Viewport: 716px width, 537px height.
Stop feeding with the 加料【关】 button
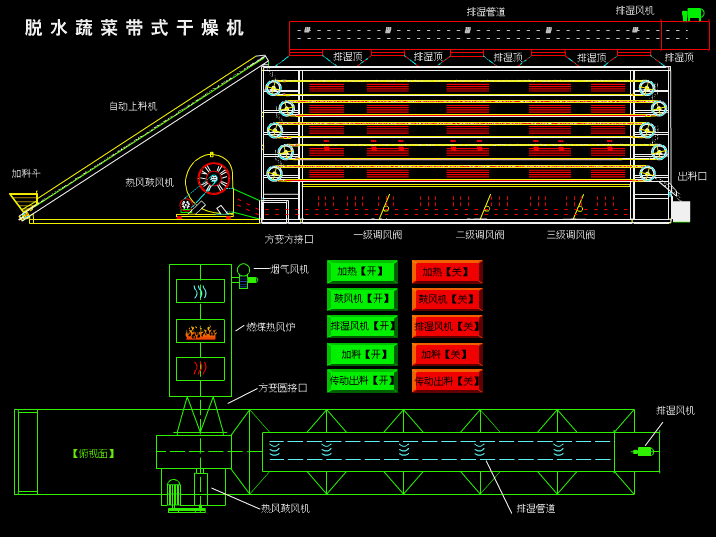pyautogui.click(x=447, y=354)
